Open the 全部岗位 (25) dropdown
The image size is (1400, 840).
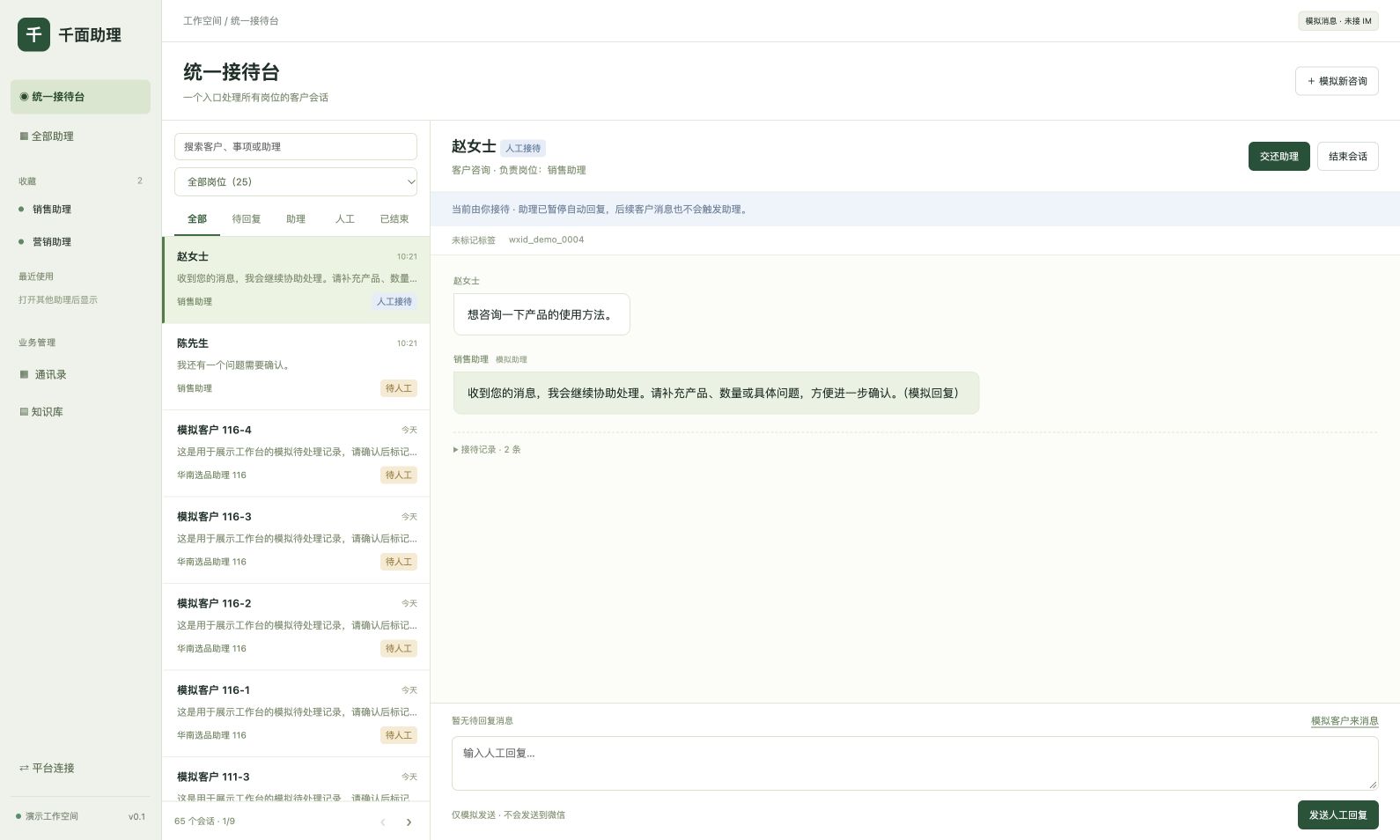point(296,182)
